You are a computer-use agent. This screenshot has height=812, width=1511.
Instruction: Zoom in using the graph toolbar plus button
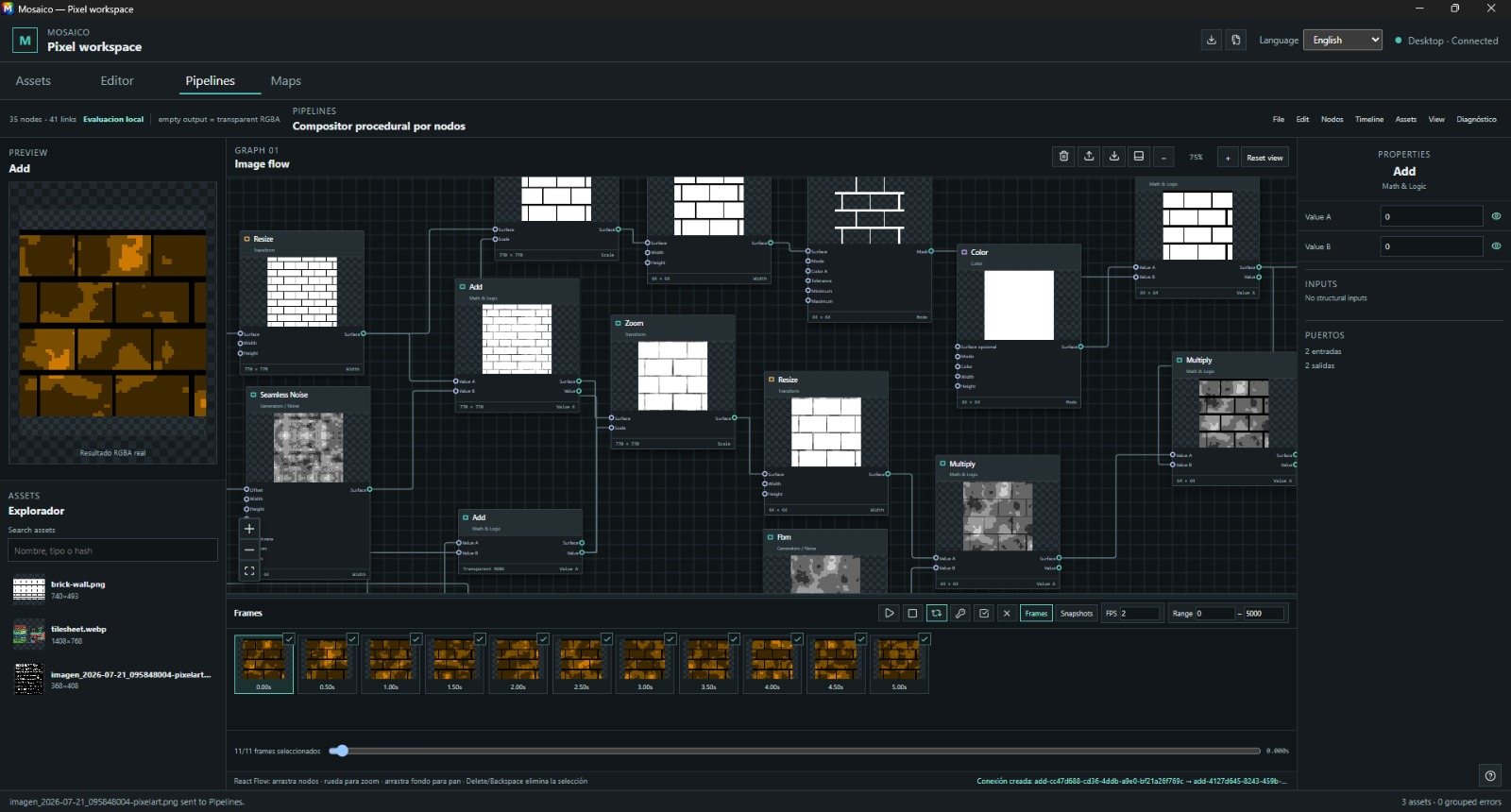1228,157
